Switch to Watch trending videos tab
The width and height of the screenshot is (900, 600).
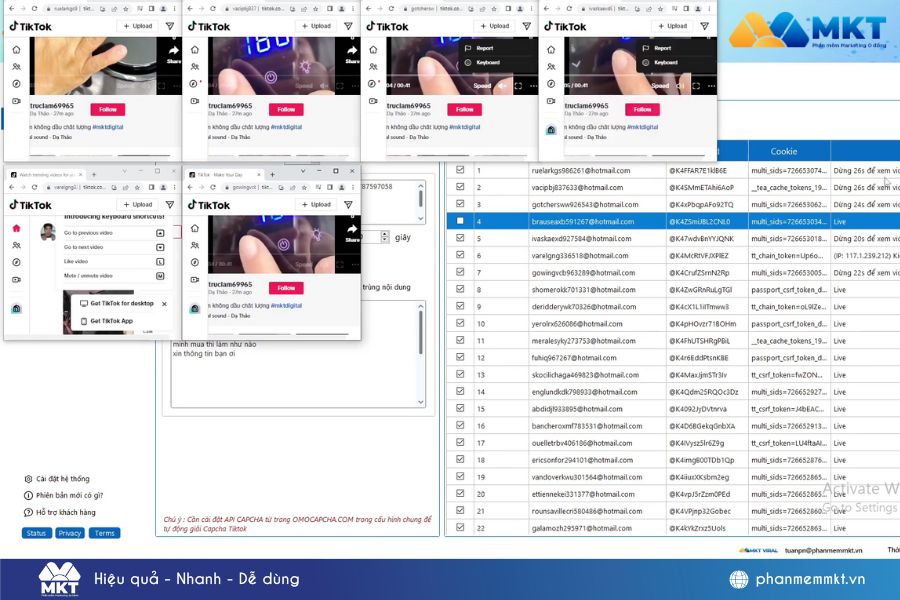pyautogui.click(x=46, y=175)
